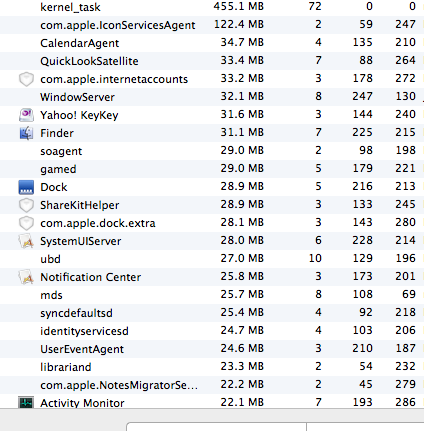The image size is (424, 431).
Task: Click the PID value 280 for com.apple.dock.extra
Action: 405,222
